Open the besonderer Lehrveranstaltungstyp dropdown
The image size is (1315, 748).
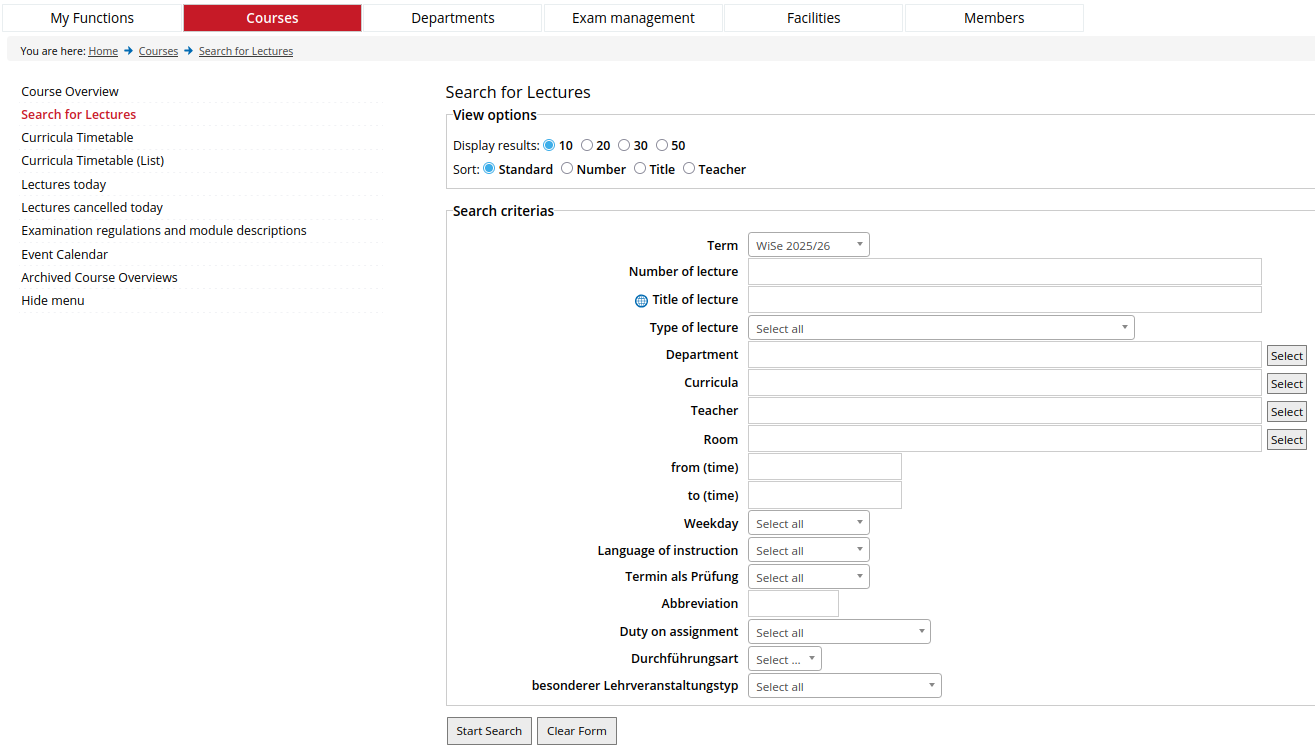click(844, 685)
